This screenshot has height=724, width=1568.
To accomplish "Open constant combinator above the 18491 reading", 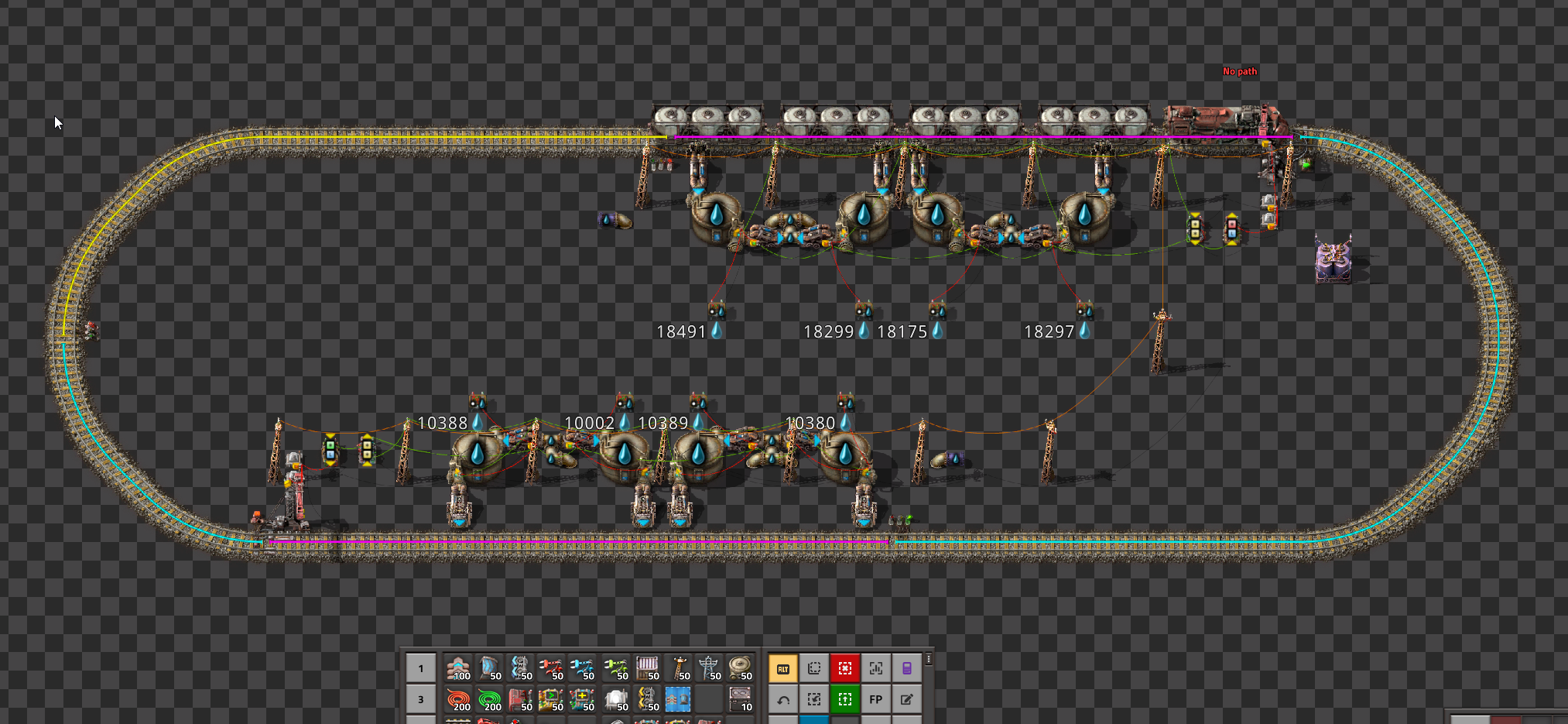I will point(717,311).
